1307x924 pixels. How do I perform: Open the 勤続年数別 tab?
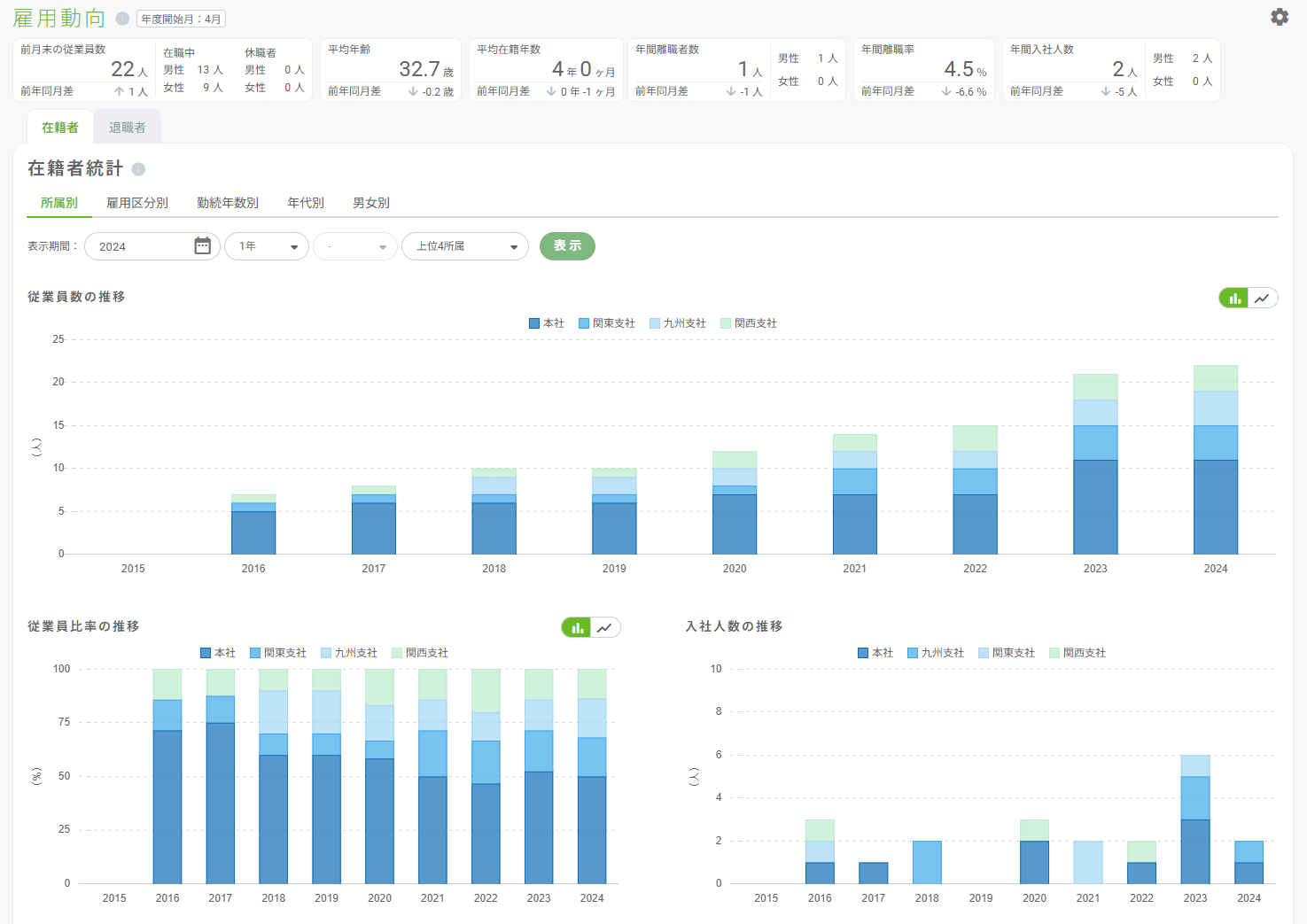point(228,203)
